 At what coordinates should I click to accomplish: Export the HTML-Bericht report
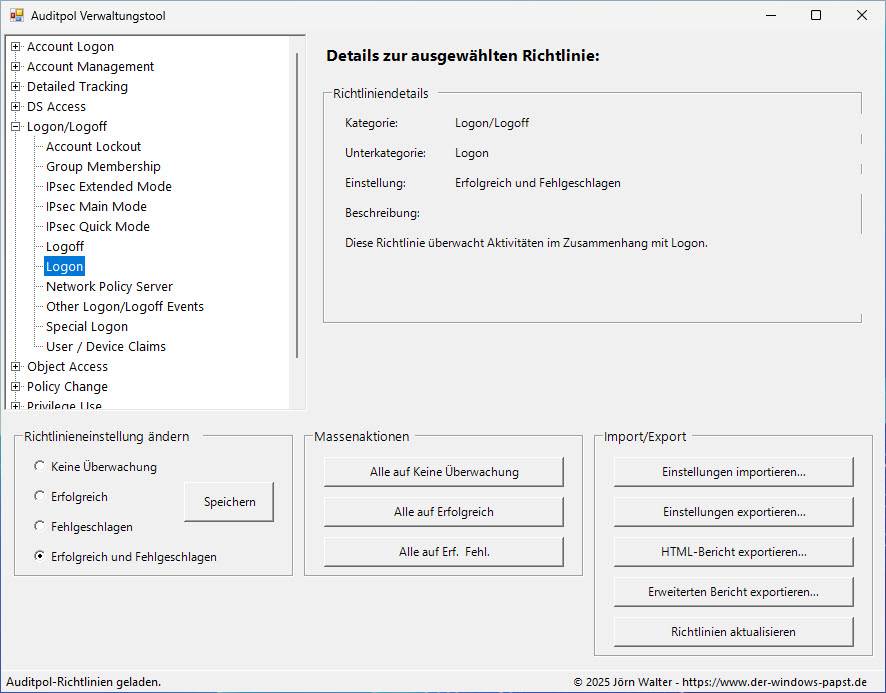click(733, 552)
